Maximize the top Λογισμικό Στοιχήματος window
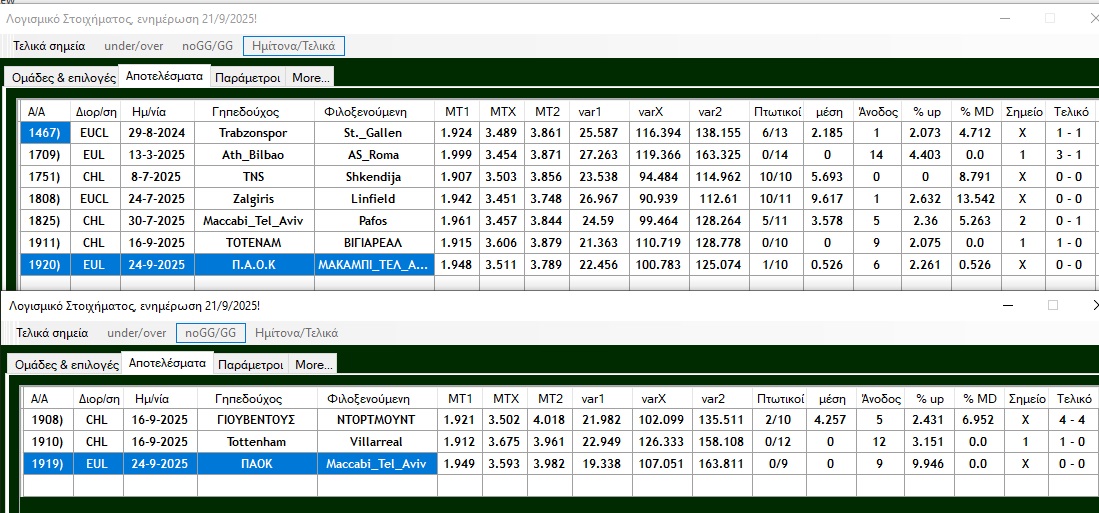This screenshot has height=513, width=1099. click(x=1050, y=18)
